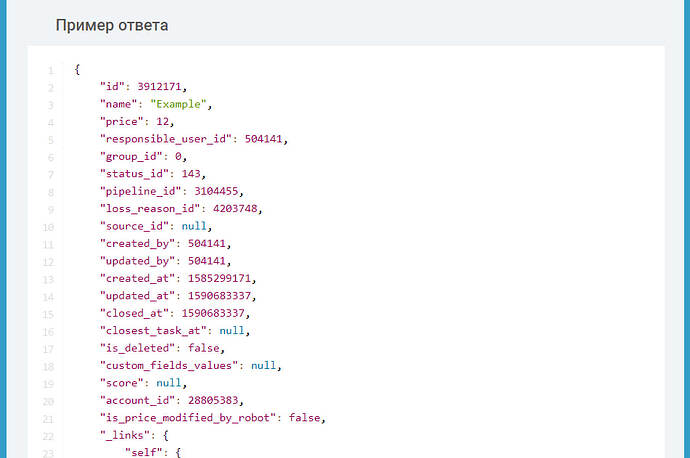Click the "price": 12 line
The width and height of the screenshot is (690, 458).
click(137, 121)
